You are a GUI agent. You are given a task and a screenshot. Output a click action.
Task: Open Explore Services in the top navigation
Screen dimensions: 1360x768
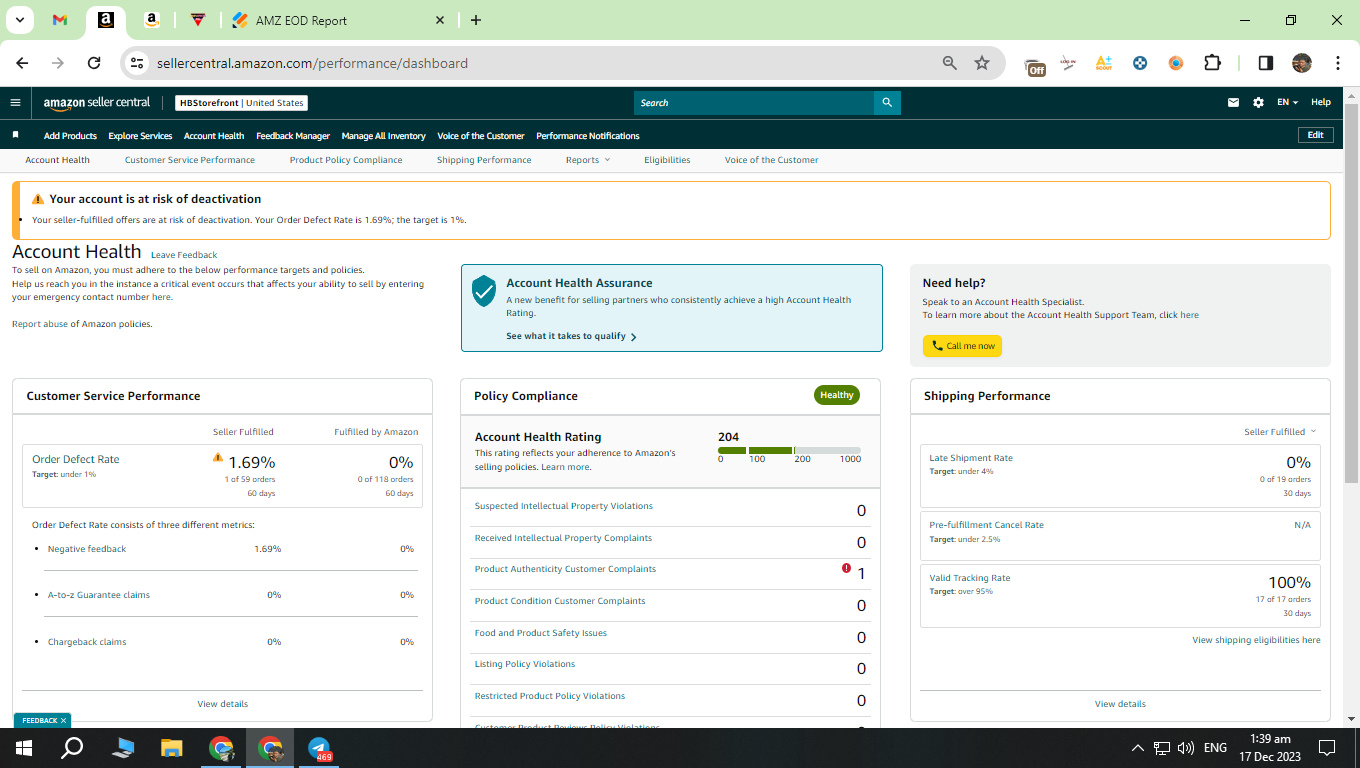[x=140, y=136]
